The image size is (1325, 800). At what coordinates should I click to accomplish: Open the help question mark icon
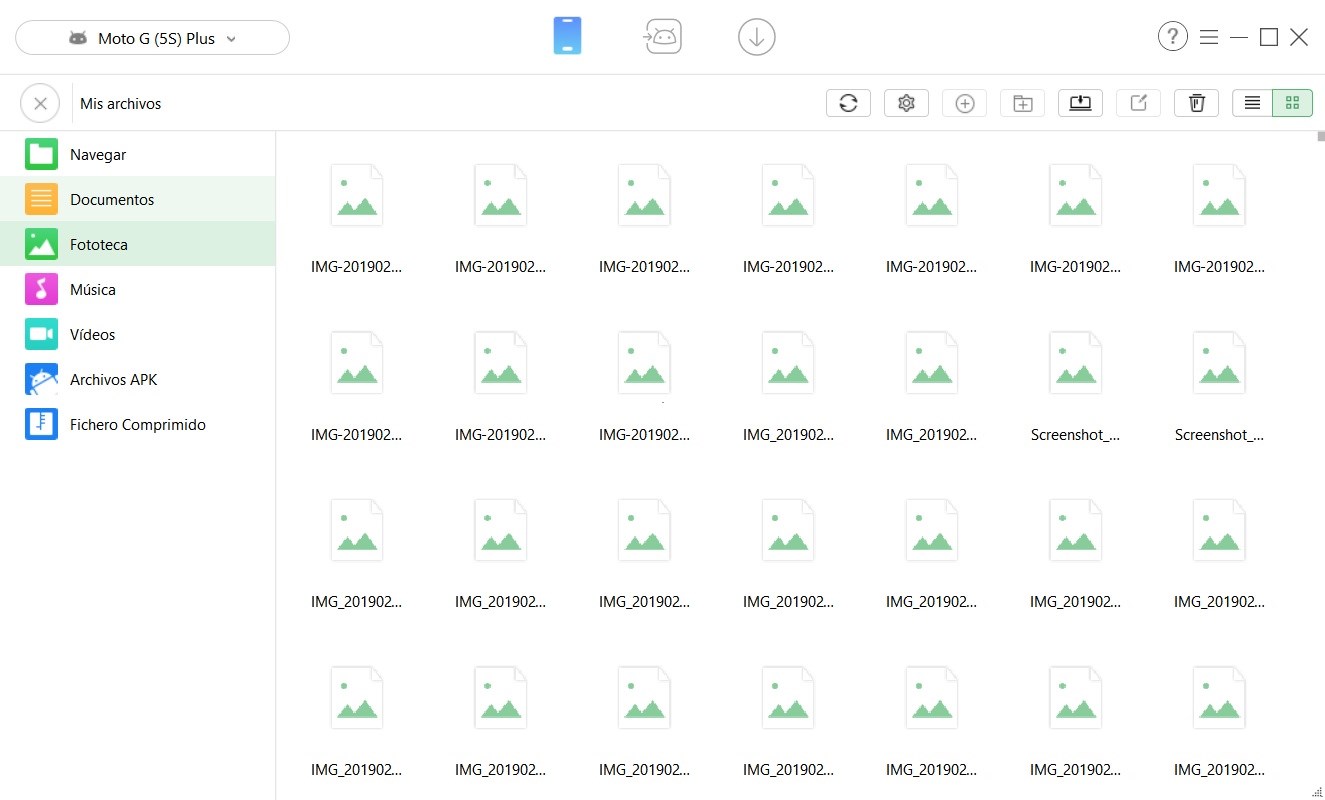coord(1172,37)
